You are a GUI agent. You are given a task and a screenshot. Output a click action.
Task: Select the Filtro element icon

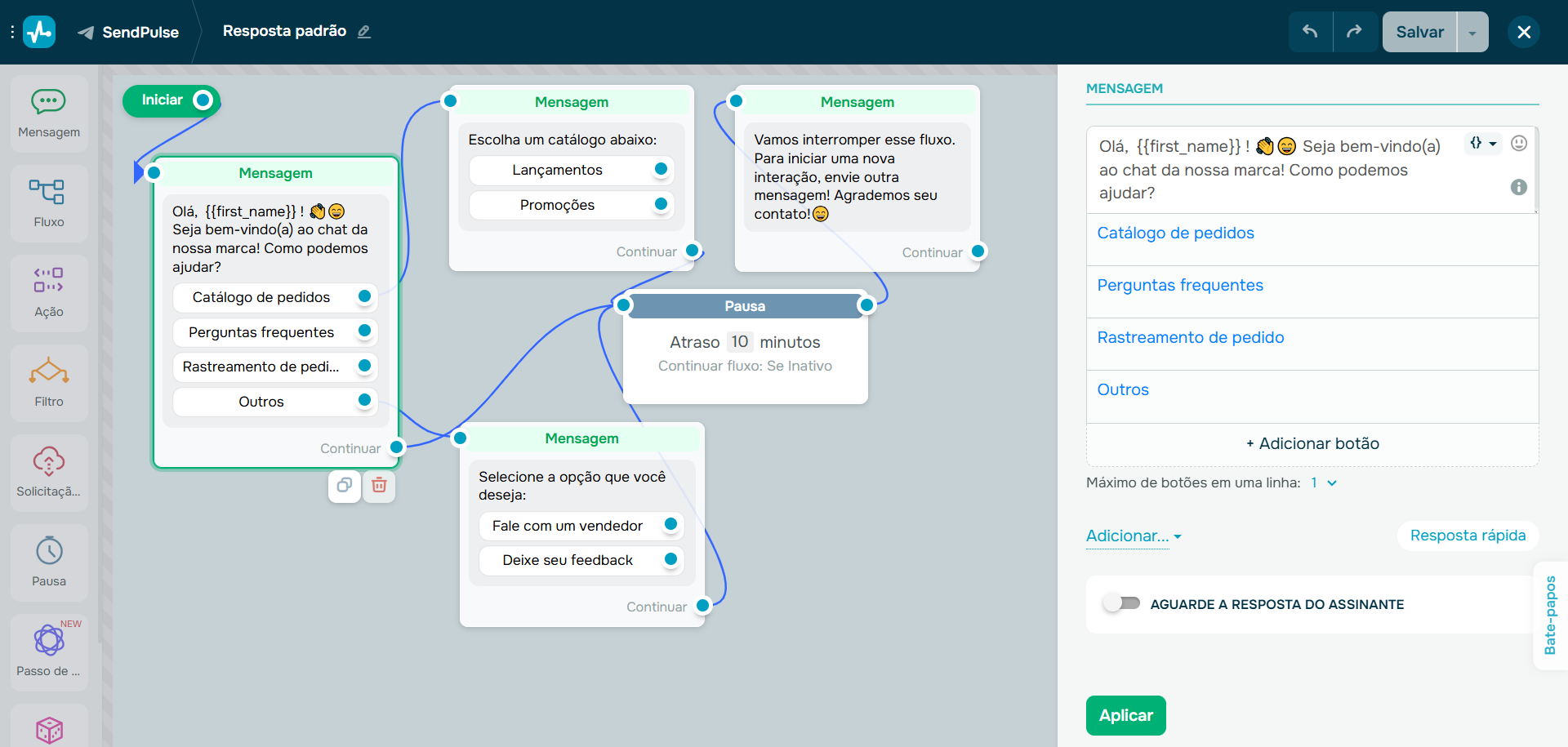[x=48, y=382]
